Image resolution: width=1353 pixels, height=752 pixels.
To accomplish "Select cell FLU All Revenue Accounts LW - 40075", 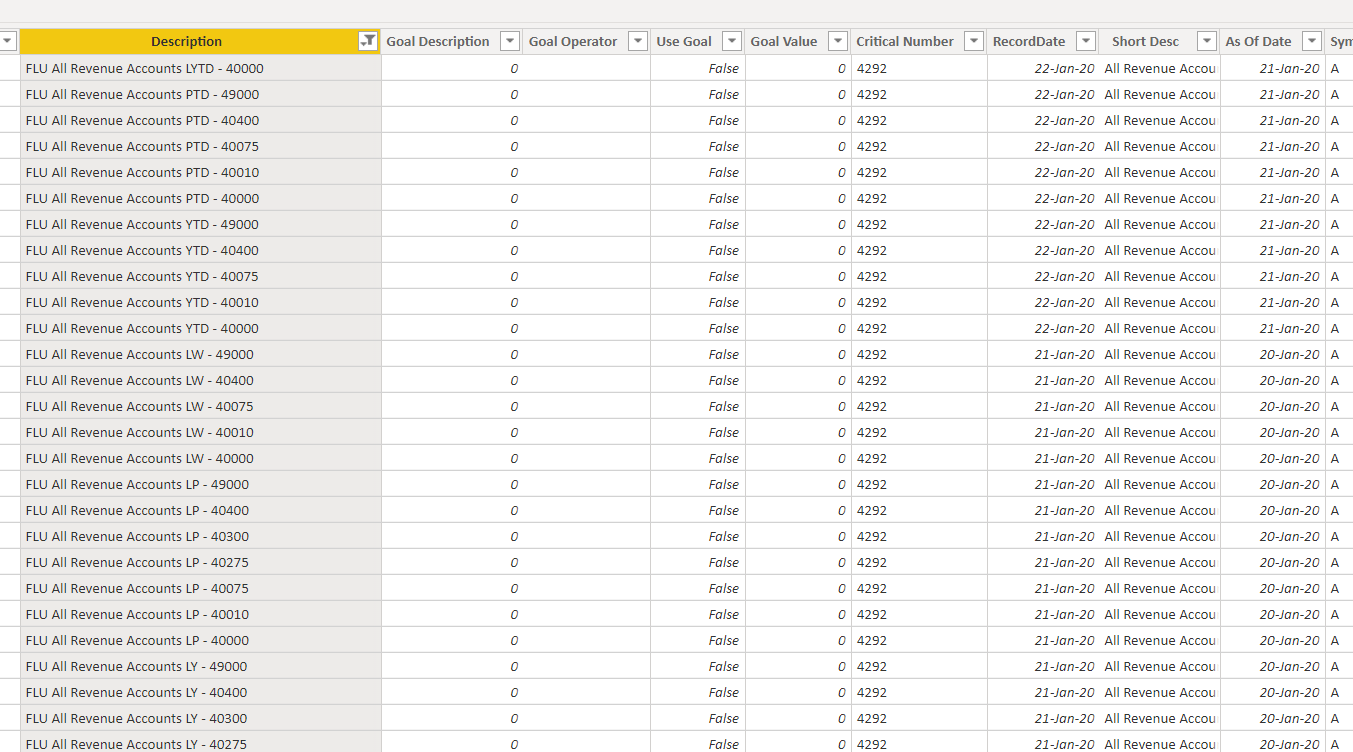I will coord(200,406).
